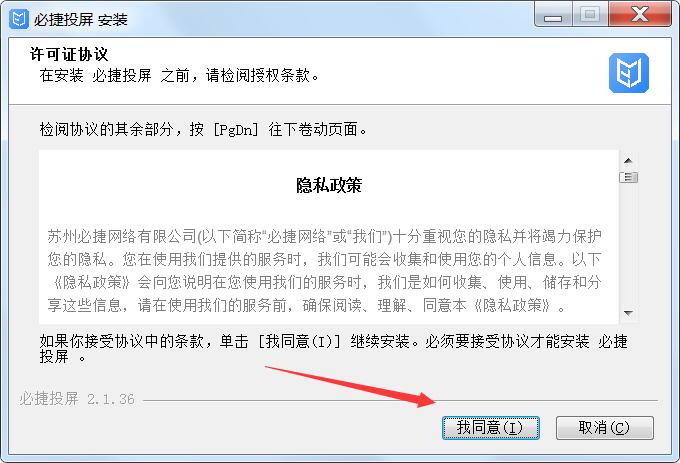Click the [PgDn] instruction line above the license

coord(203,129)
